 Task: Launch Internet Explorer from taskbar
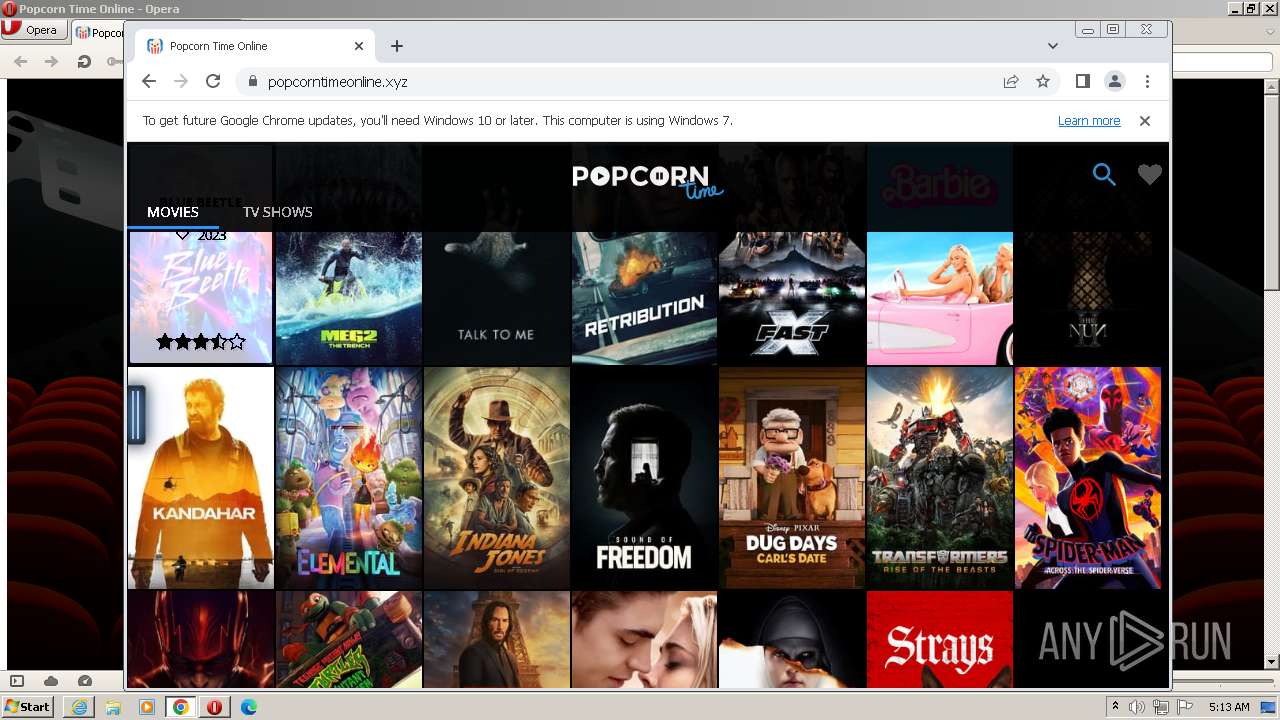pos(79,707)
